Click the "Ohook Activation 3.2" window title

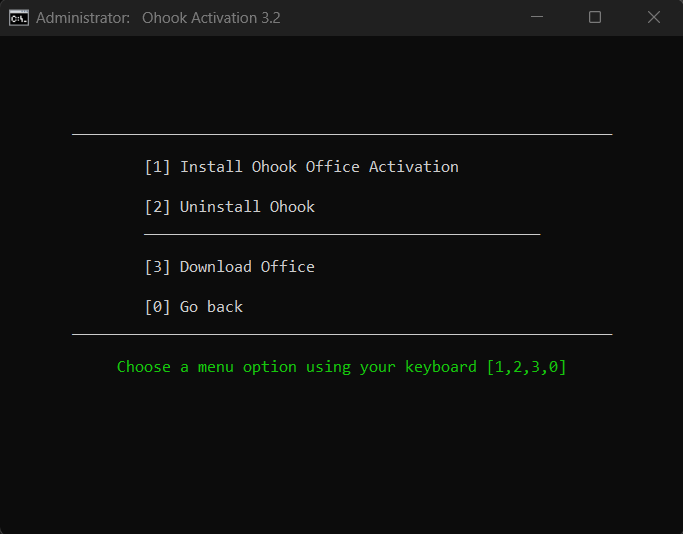tap(212, 17)
